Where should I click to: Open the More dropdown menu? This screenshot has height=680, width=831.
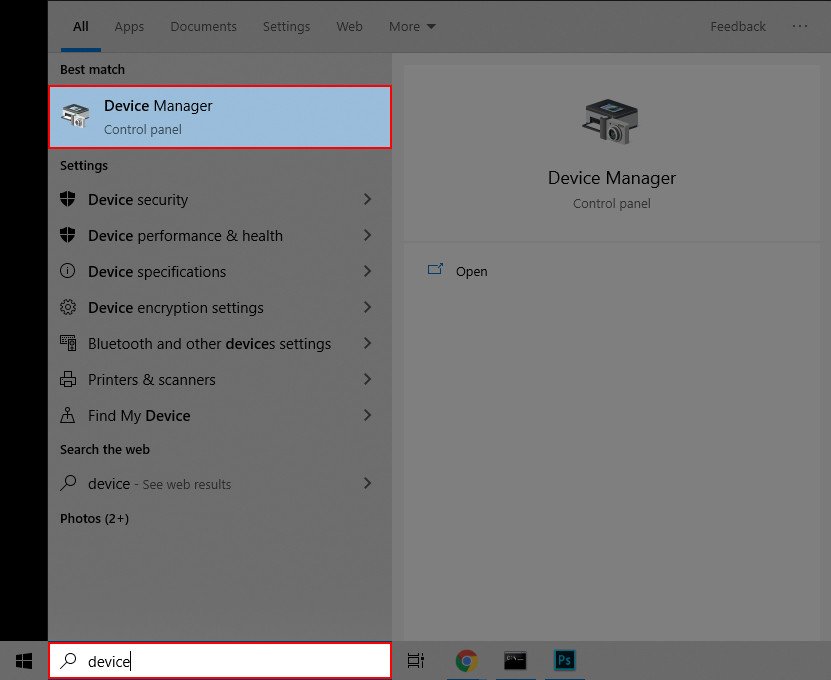pyautogui.click(x=412, y=26)
